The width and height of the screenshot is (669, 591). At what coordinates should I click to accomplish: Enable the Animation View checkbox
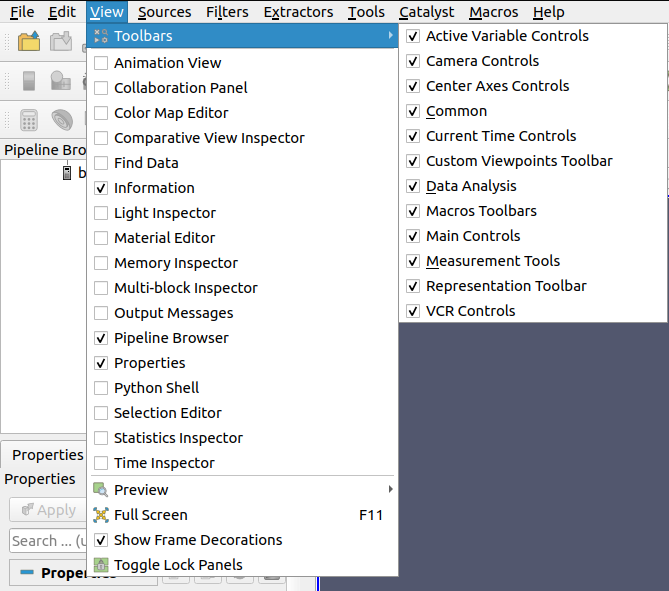tap(101, 63)
